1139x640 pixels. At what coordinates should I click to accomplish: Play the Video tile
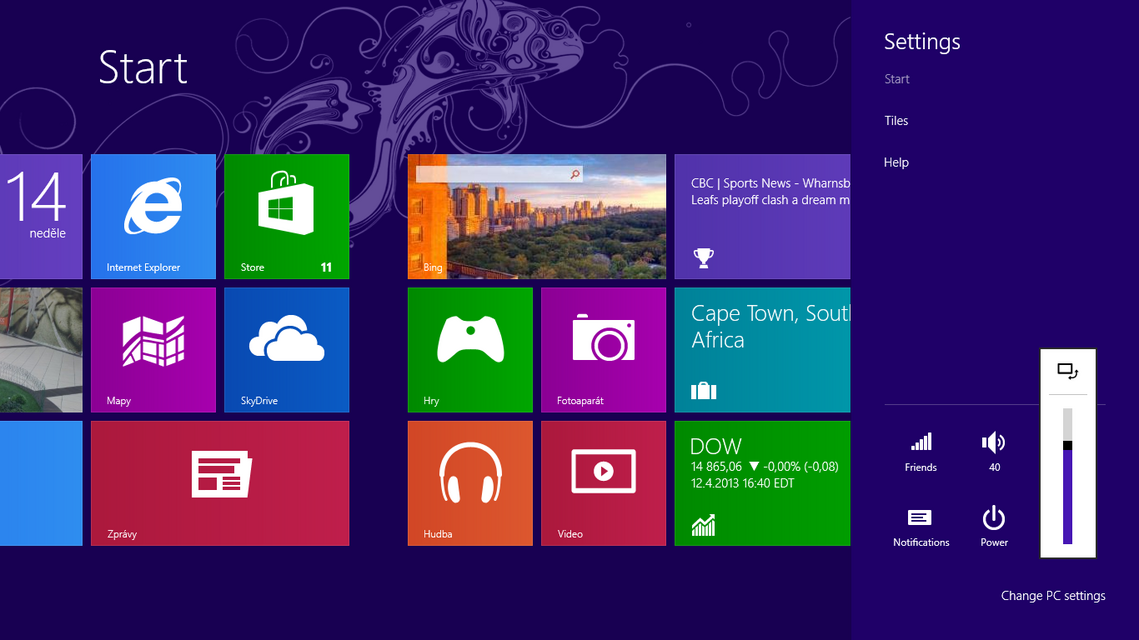click(x=603, y=482)
